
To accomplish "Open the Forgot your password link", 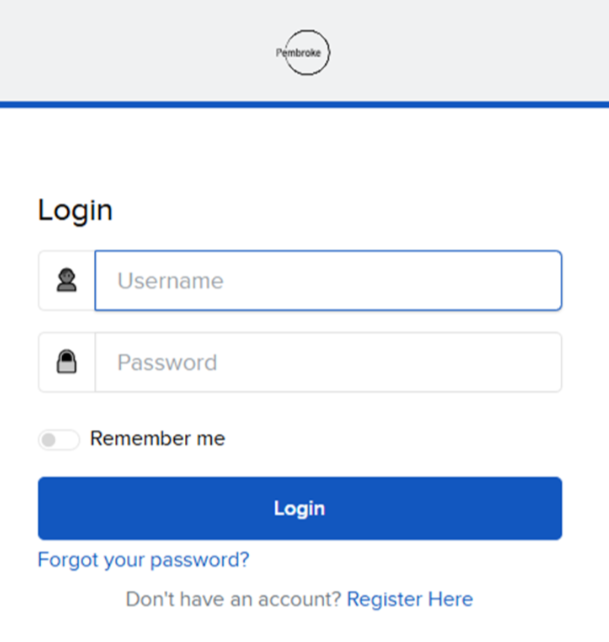I will [143, 560].
